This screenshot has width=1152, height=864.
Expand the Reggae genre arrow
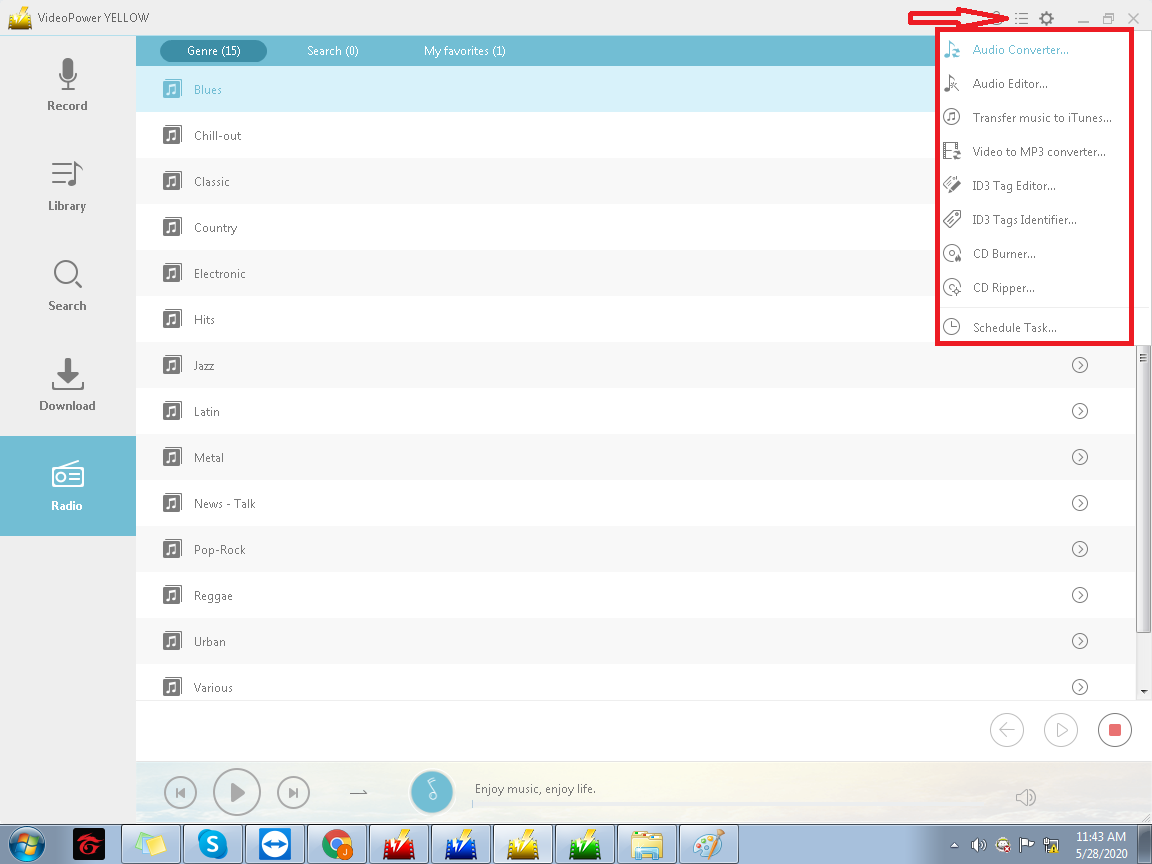(1080, 596)
